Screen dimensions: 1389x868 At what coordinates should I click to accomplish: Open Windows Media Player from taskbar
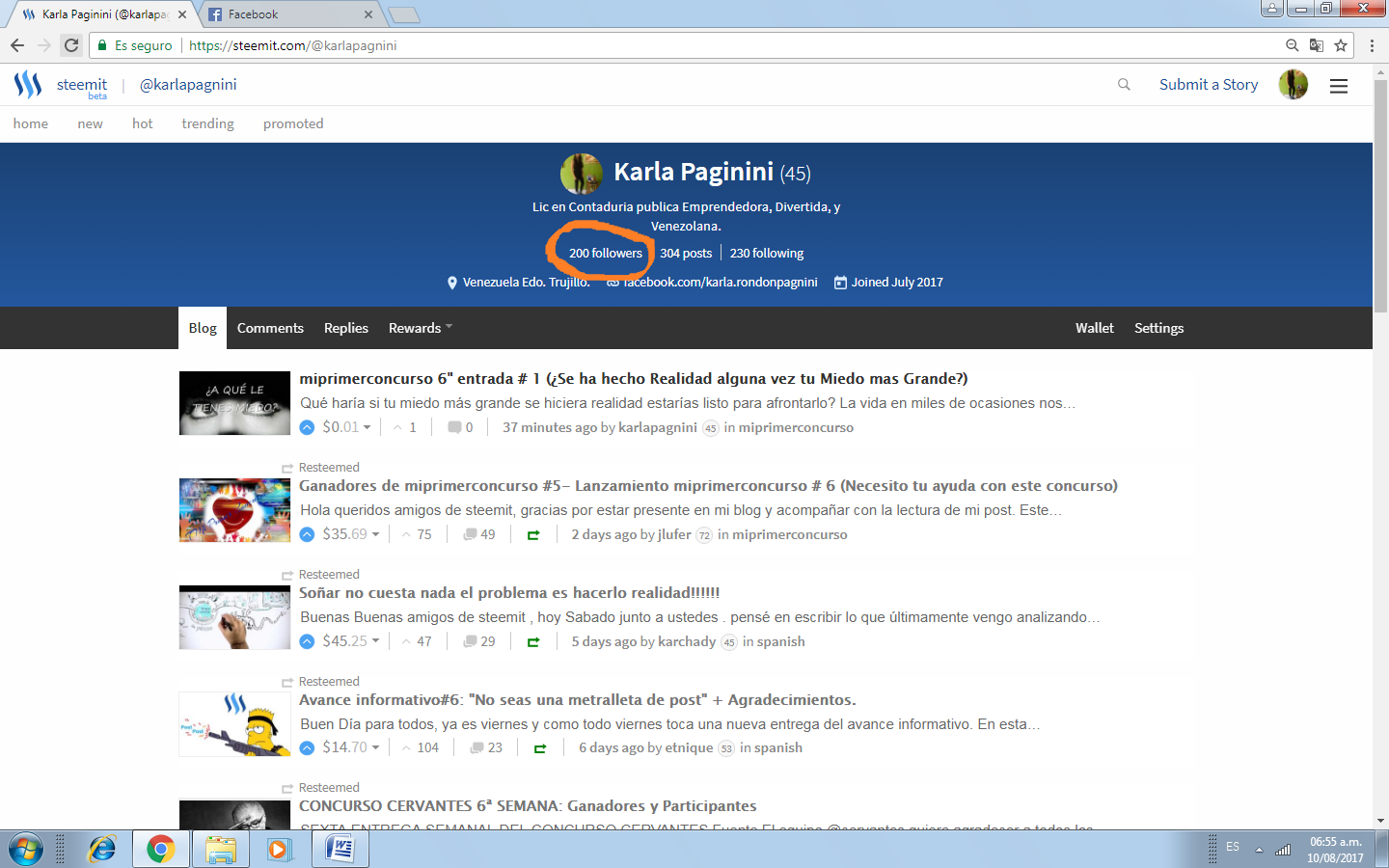pyautogui.click(x=280, y=850)
